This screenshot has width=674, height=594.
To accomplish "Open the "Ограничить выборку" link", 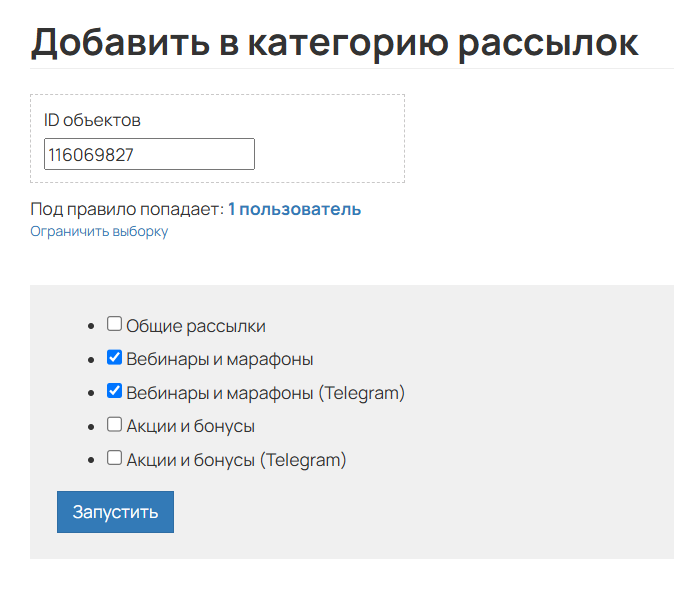I will point(99,231).
